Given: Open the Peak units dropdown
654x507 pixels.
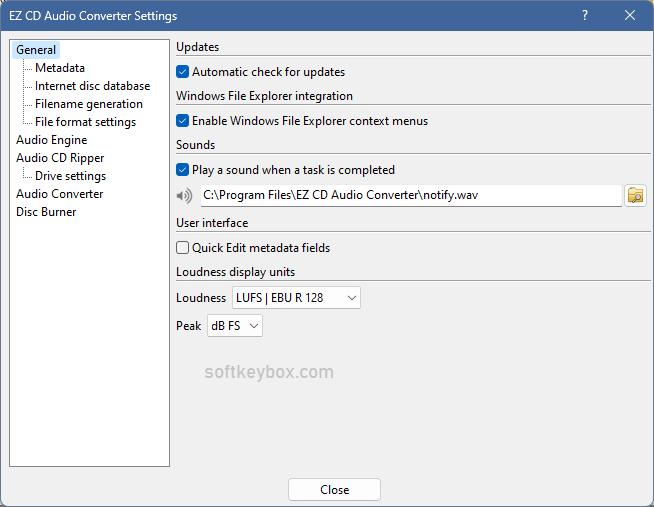Looking at the screenshot, I should pyautogui.click(x=235, y=326).
